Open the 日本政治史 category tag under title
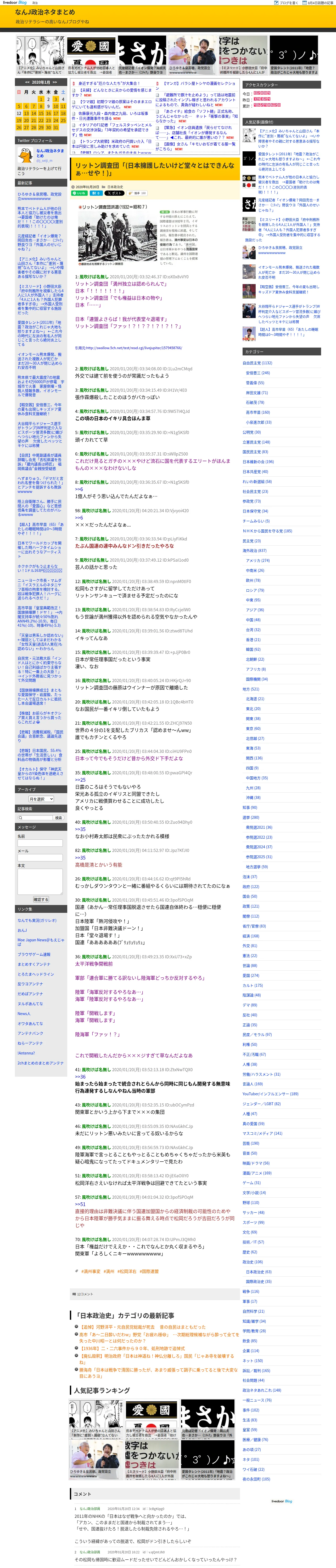Viewport: 336px width, 1568px height. pos(115,187)
